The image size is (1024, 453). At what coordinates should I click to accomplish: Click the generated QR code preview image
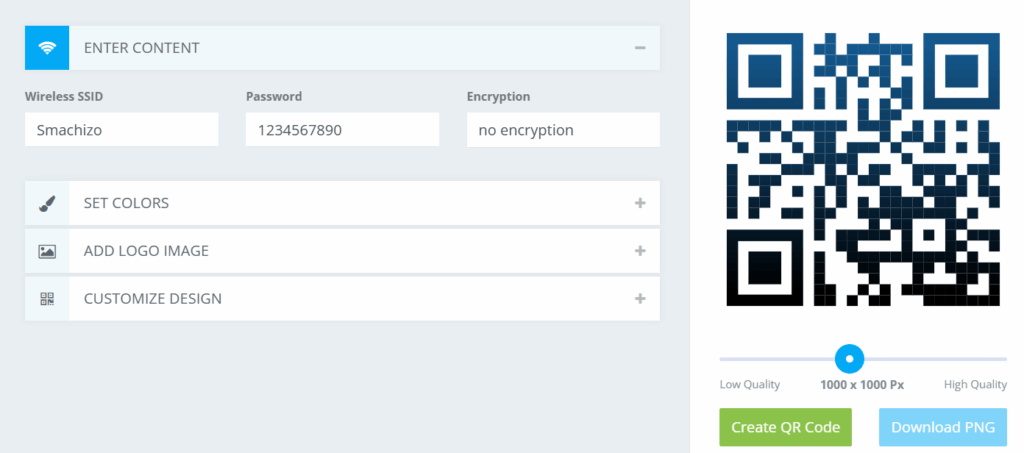(861, 169)
